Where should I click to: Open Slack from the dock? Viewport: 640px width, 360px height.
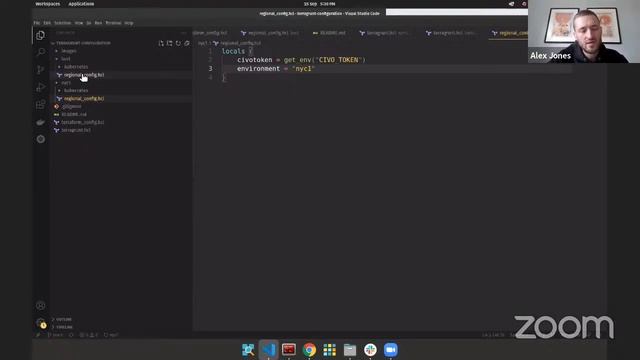370,350
